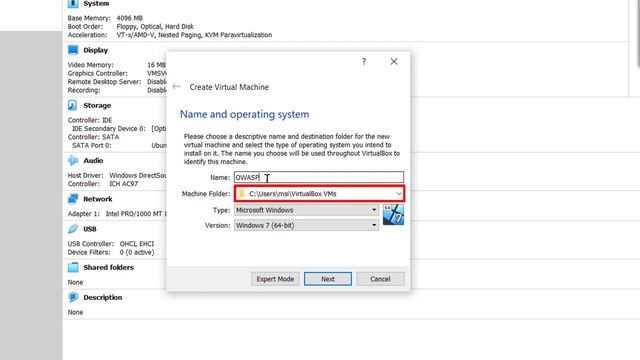The height and width of the screenshot is (360, 640).
Task: Click the back arrow in Create Virtual Machine
Action: [x=176, y=87]
